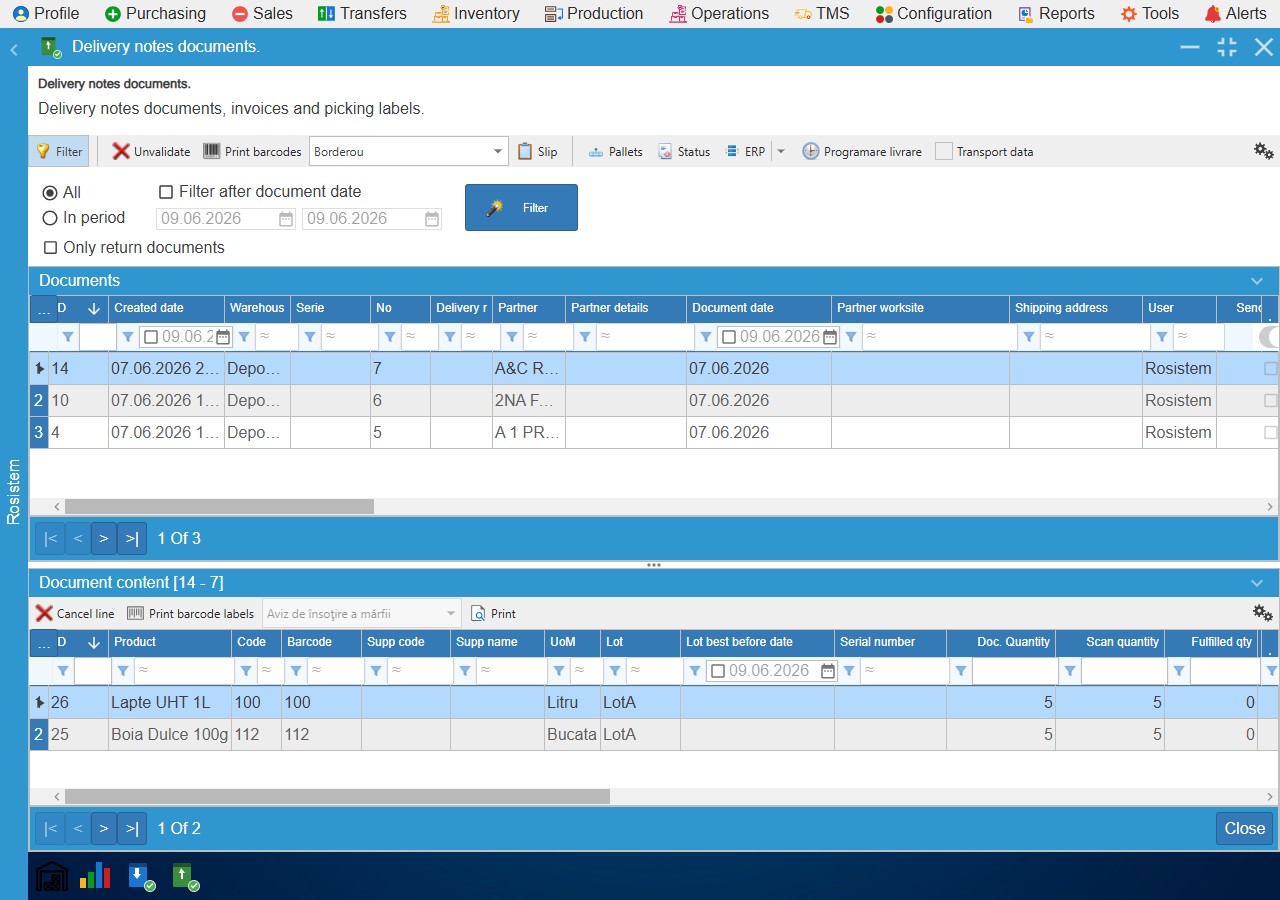This screenshot has height=900, width=1280.
Task: Open Document content settings gears
Action: [x=1263, y=613]
